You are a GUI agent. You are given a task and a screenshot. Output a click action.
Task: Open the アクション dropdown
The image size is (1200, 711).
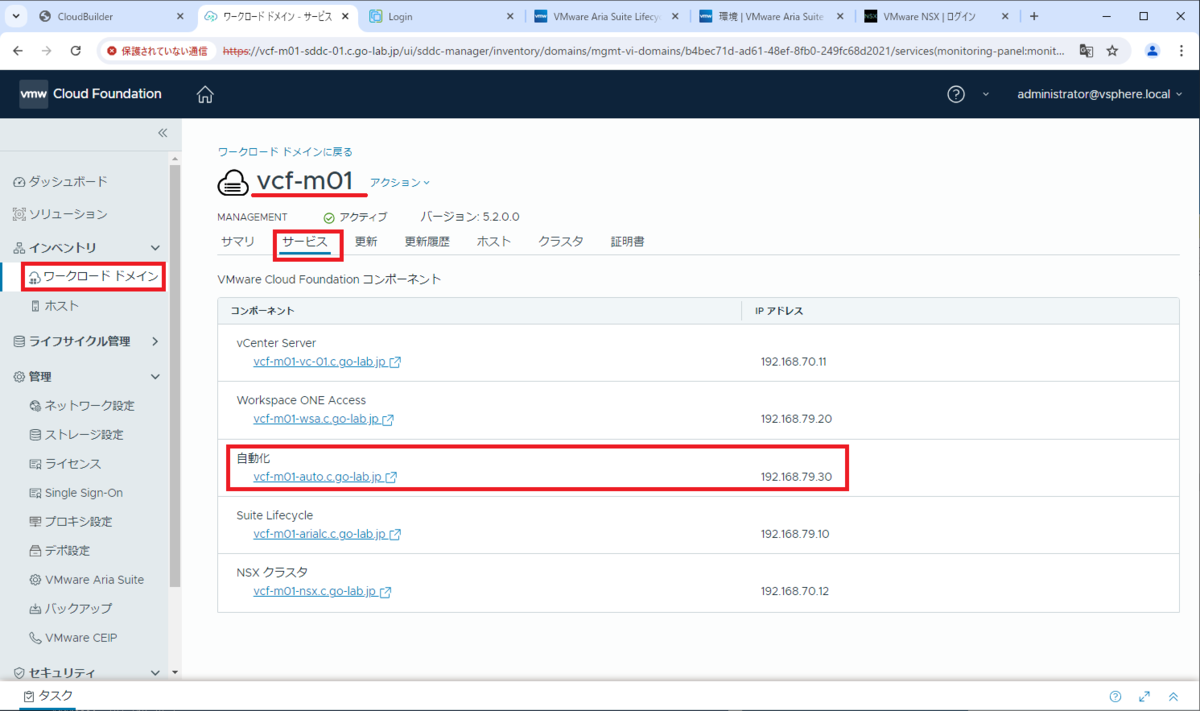pyautogui.click(x=400, y=183)
